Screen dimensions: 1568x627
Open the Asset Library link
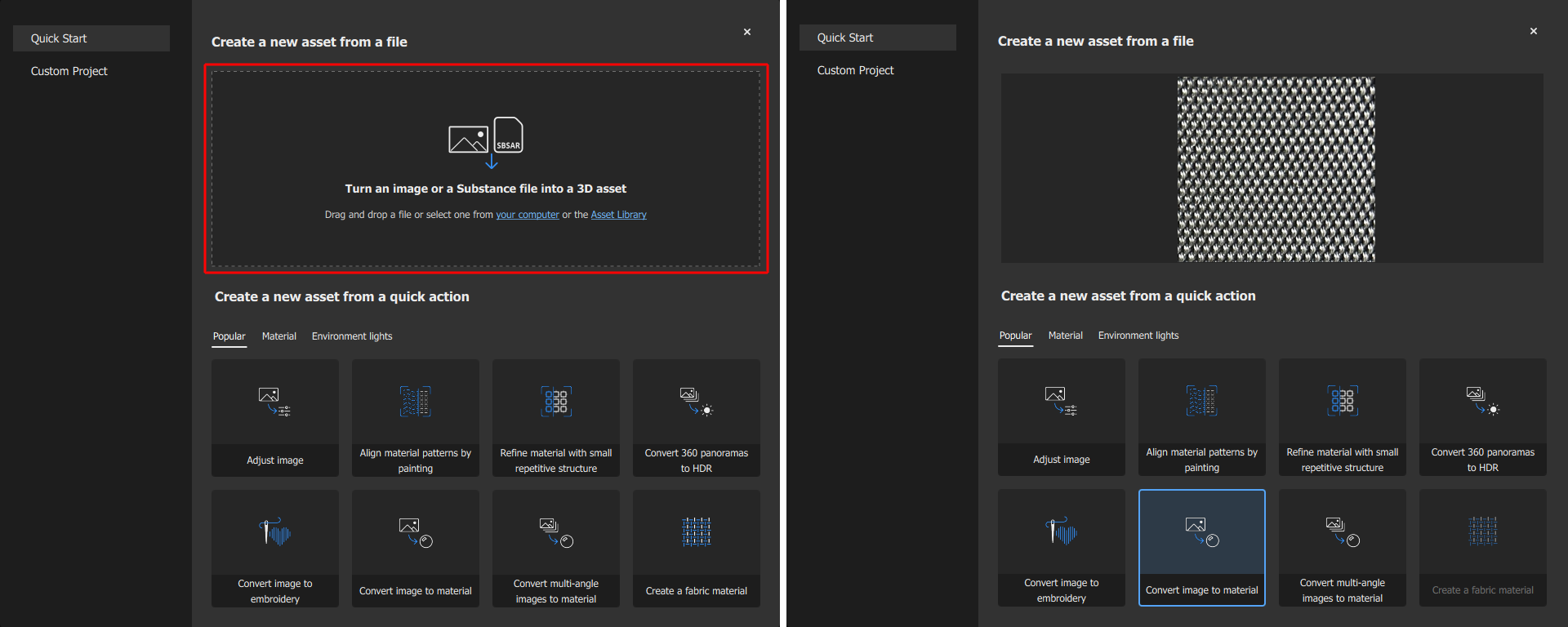(618, 215)
